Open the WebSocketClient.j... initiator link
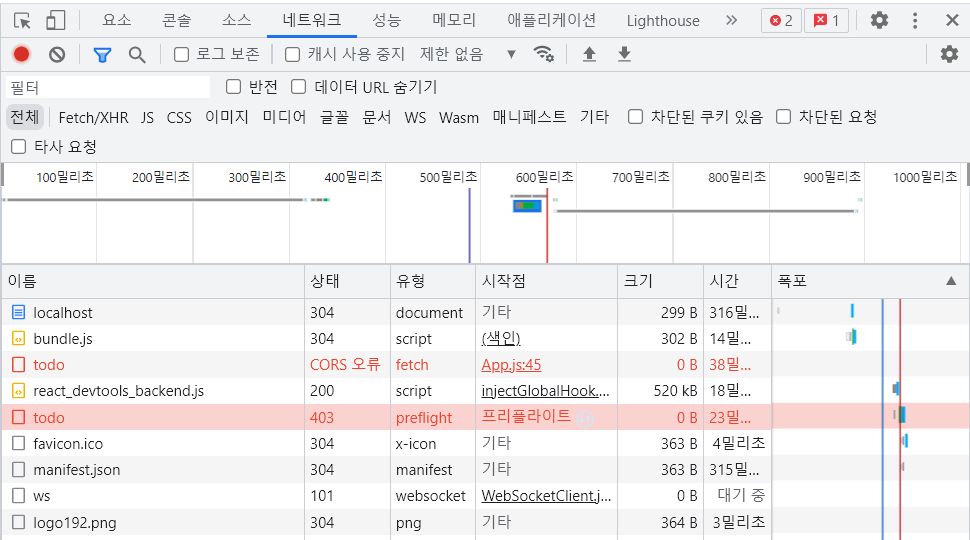The width and height of the screenshot is (970, 540). (x=546, y=495)
